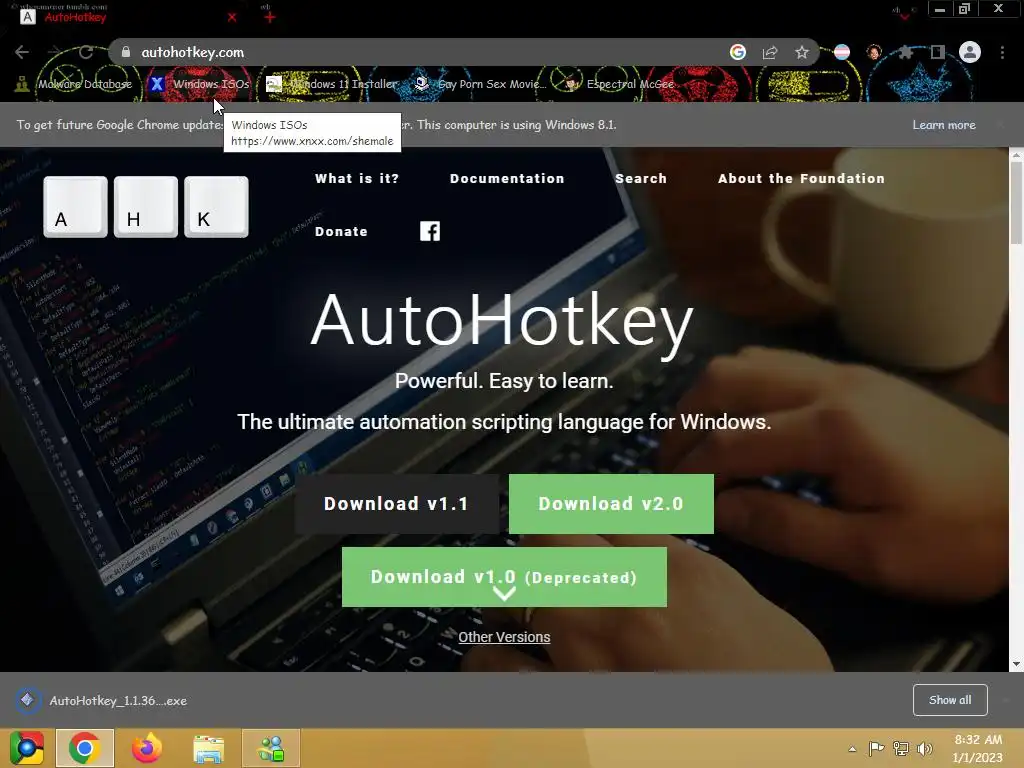Open the Documentation menu item

coord(507,178)
